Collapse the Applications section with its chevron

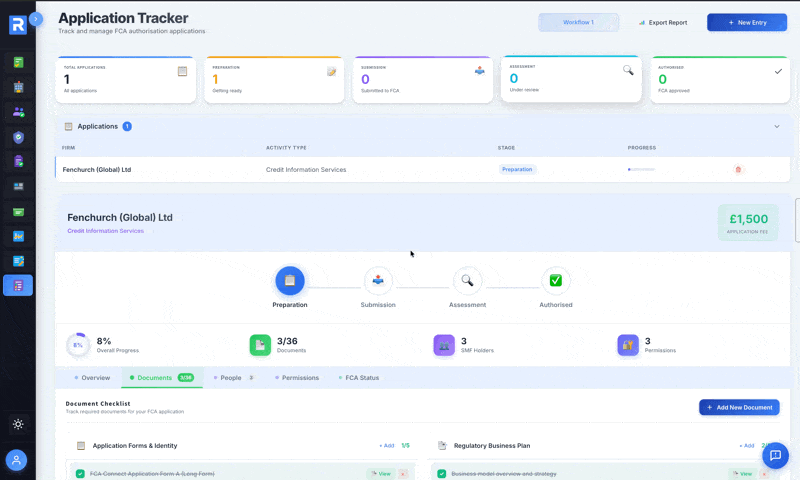pyautogui.click(x=777, y=127)
